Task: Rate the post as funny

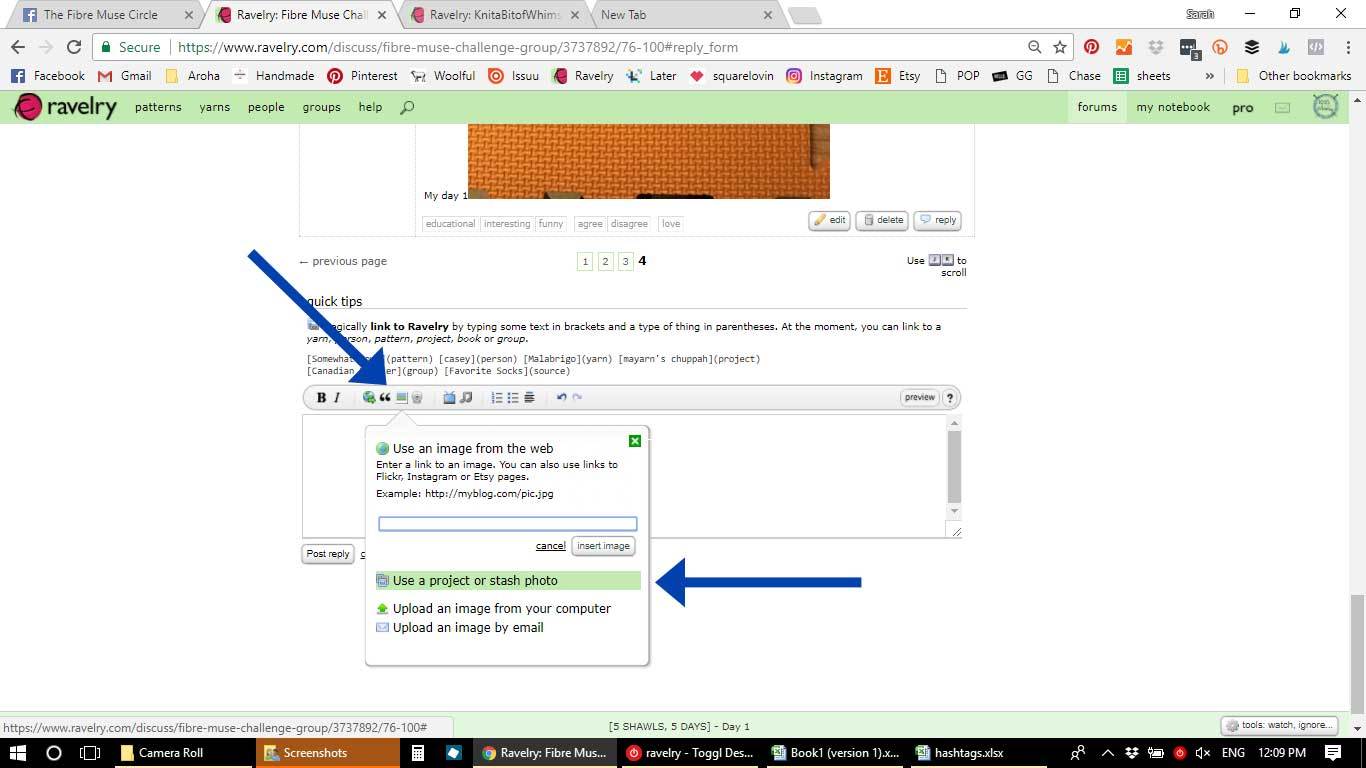Action: tap(551, 223)
